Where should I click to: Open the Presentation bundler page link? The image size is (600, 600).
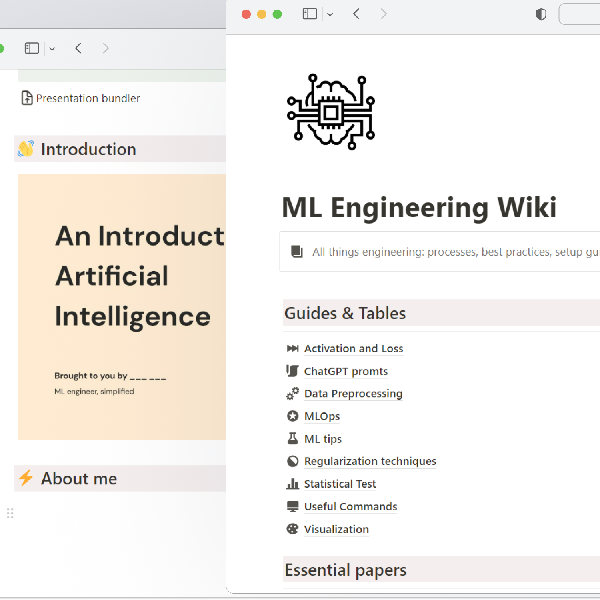pyautogui.click(x=88, y=98)
